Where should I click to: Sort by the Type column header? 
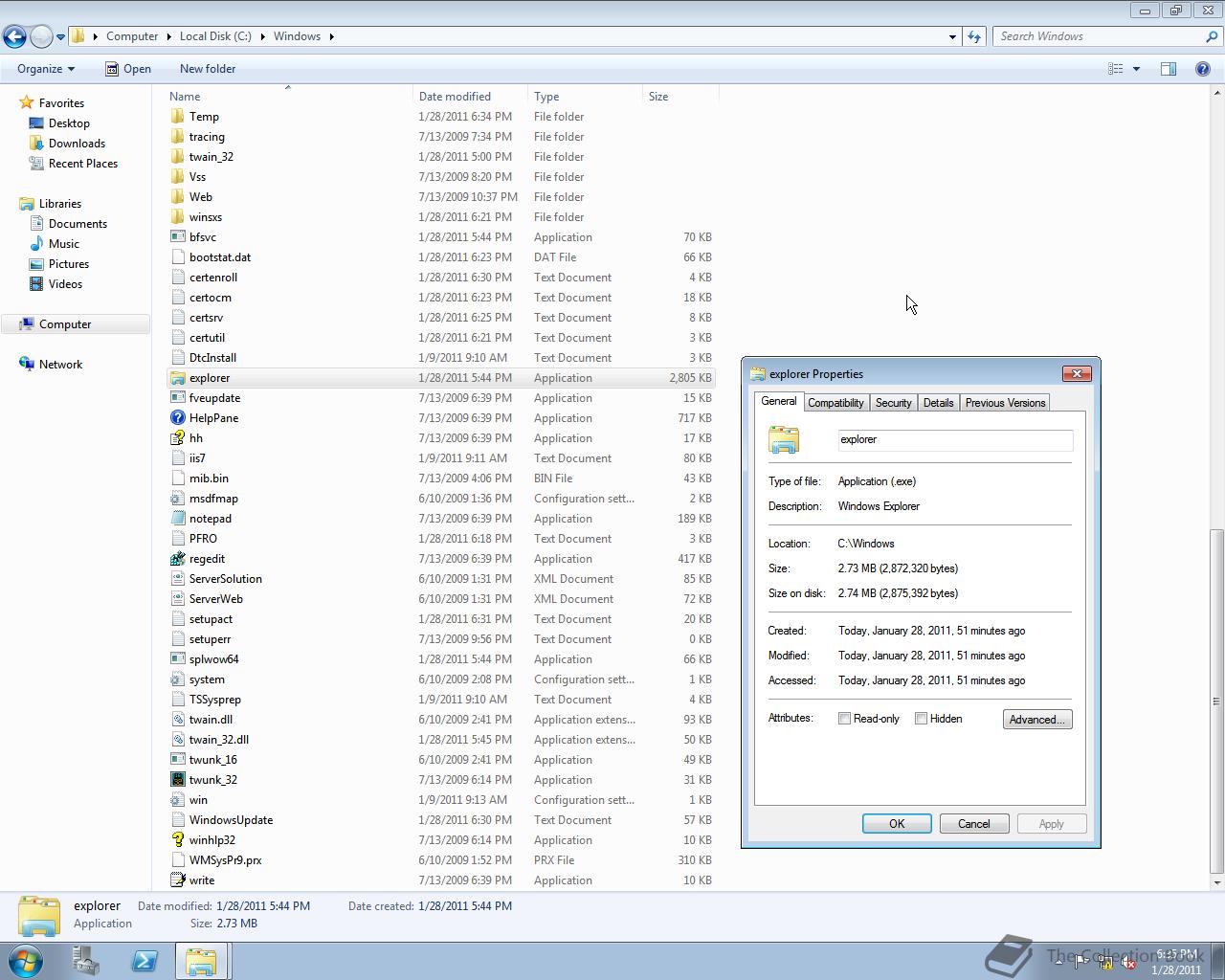[585, 97]
